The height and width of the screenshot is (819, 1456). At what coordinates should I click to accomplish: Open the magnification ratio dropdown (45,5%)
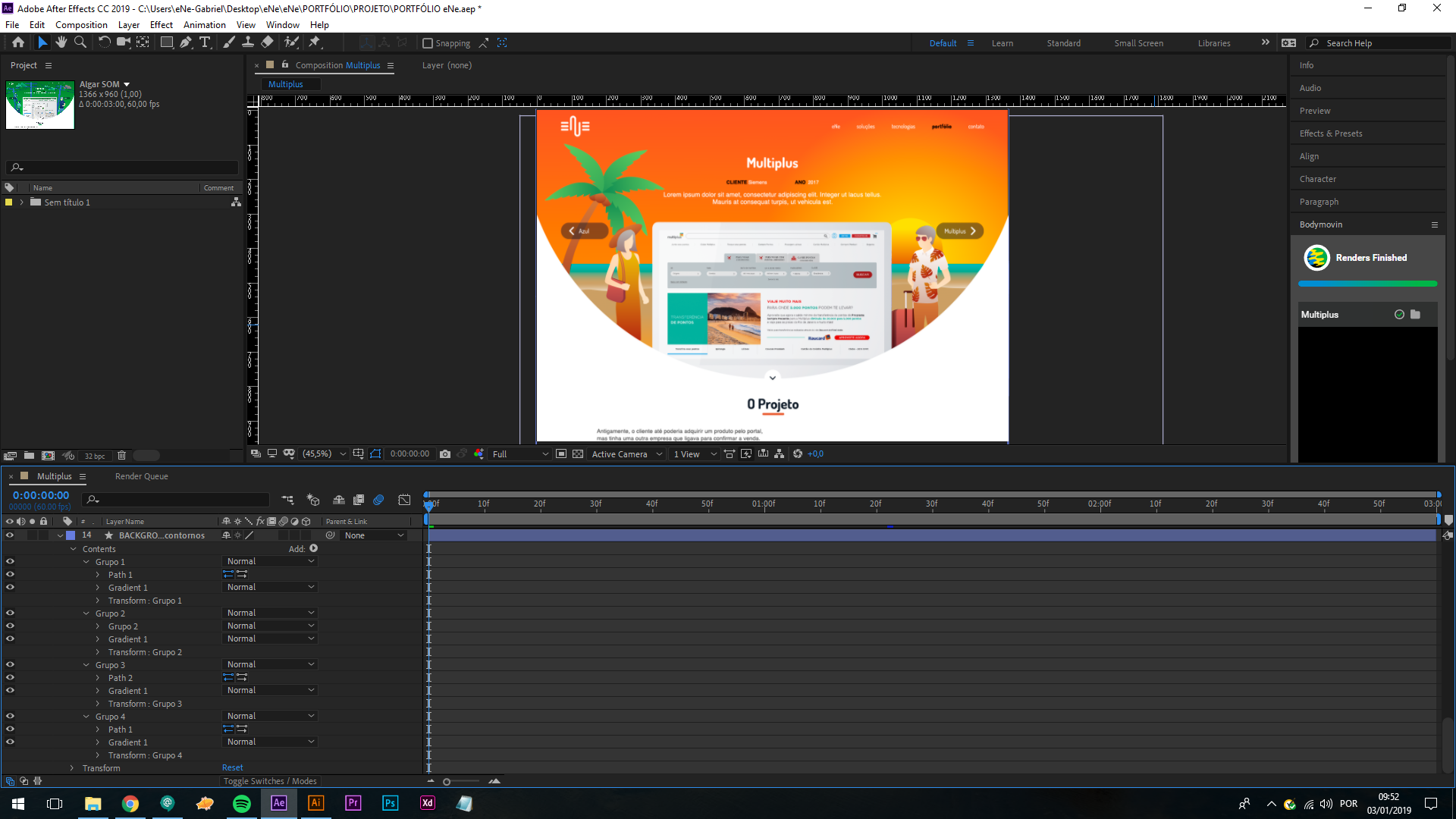click(324, 454)
